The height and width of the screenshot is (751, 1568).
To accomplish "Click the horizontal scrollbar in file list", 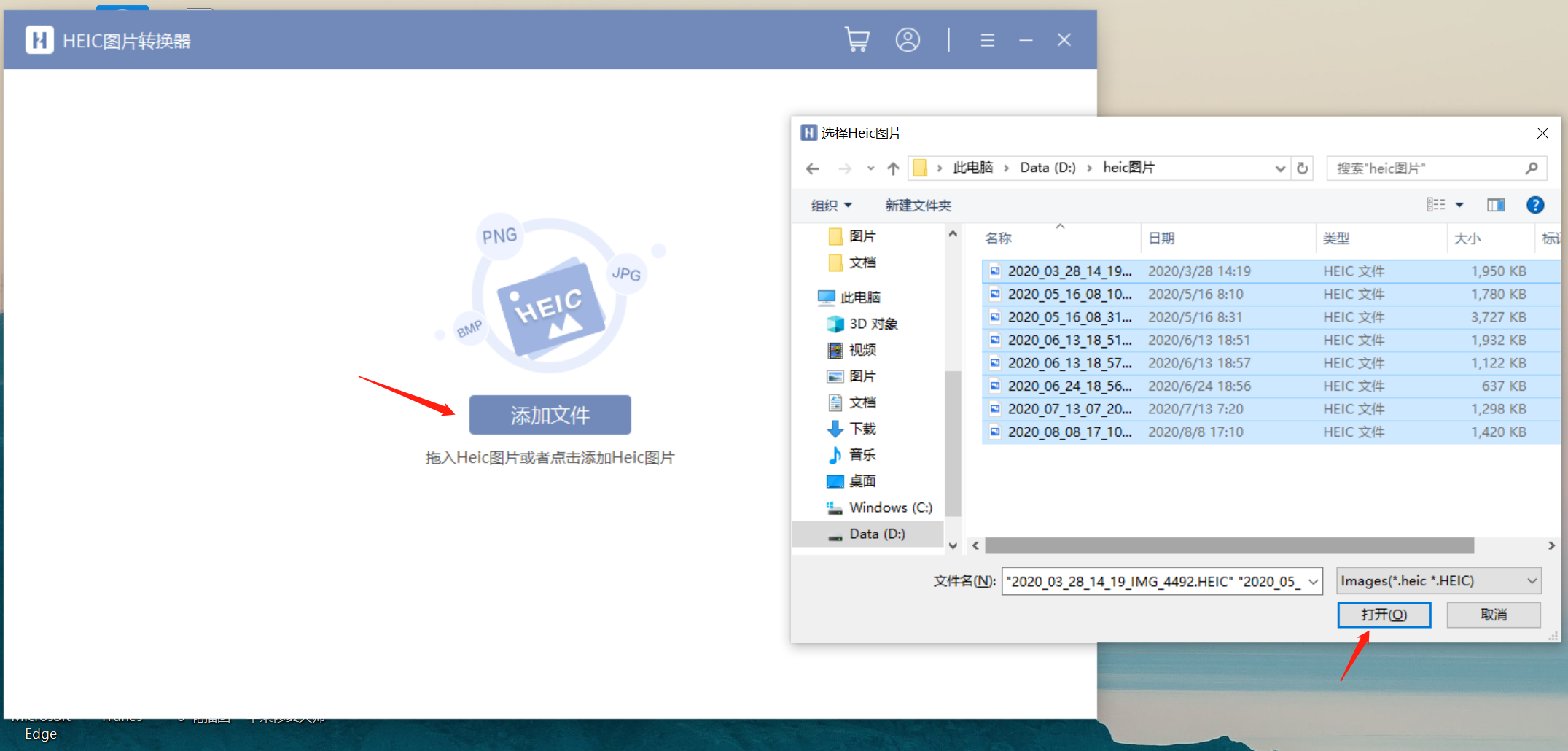I will click(1229, 545).
